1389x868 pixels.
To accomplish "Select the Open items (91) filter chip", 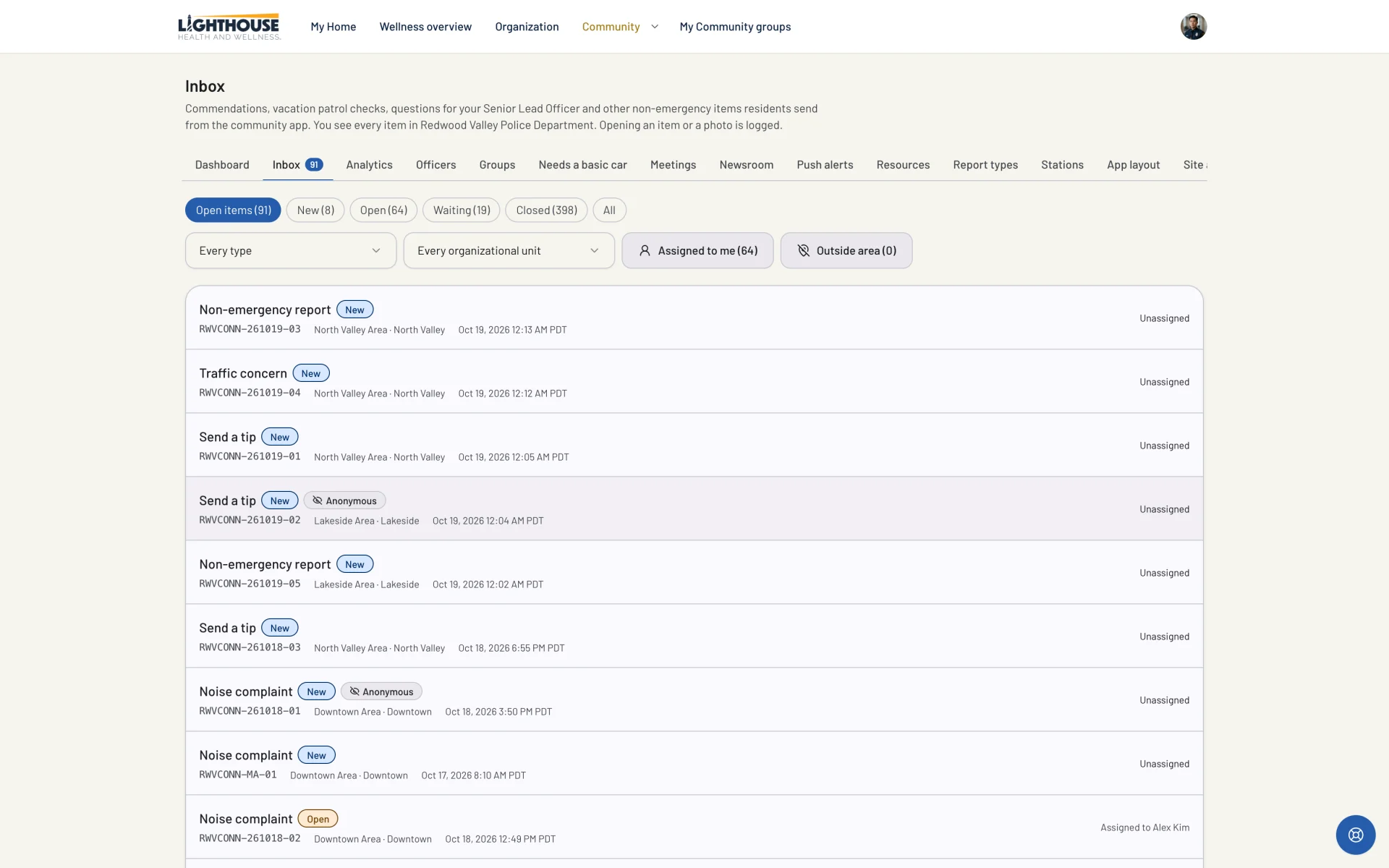I will [x=233, y=210].
